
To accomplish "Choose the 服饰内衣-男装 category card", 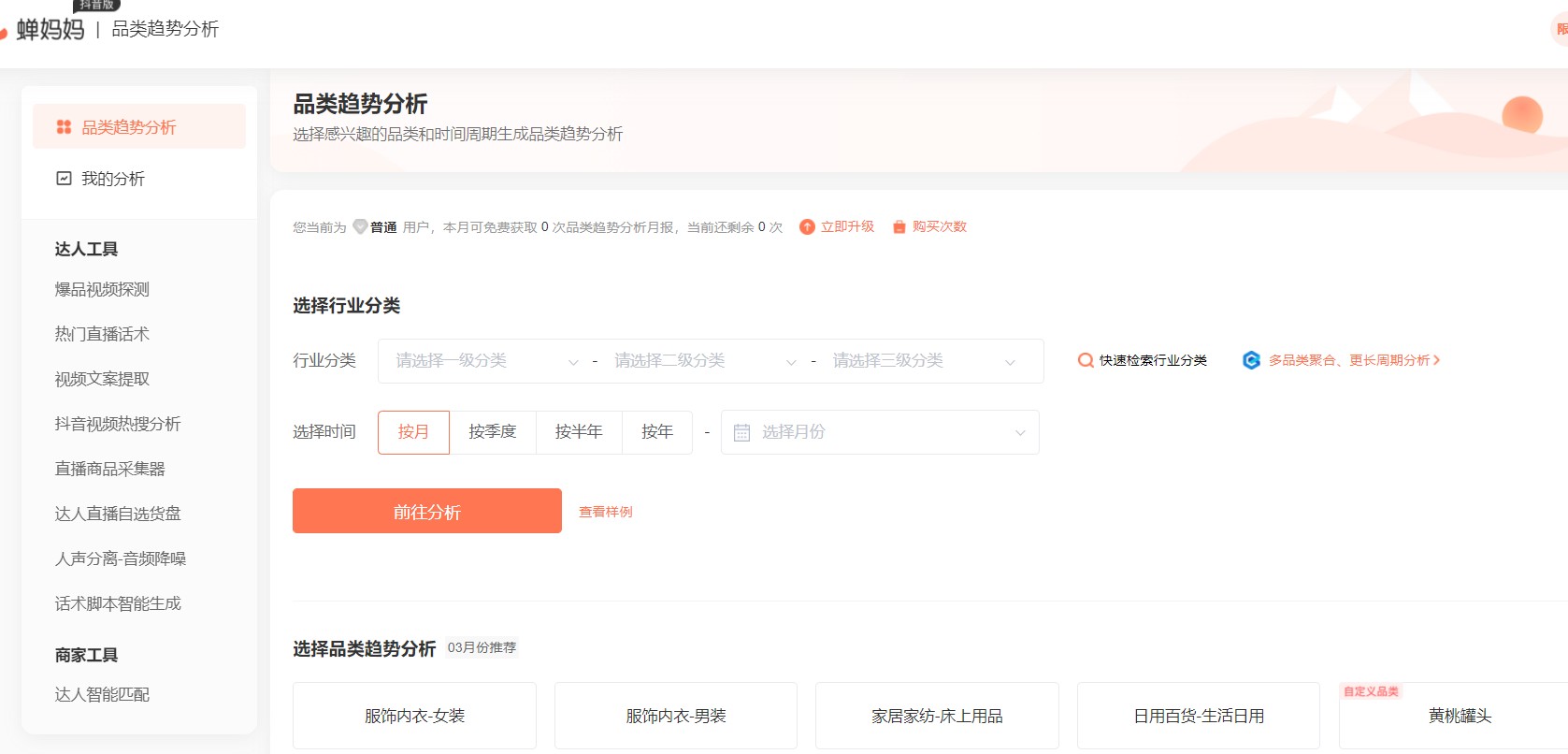I will coord(676,716).
